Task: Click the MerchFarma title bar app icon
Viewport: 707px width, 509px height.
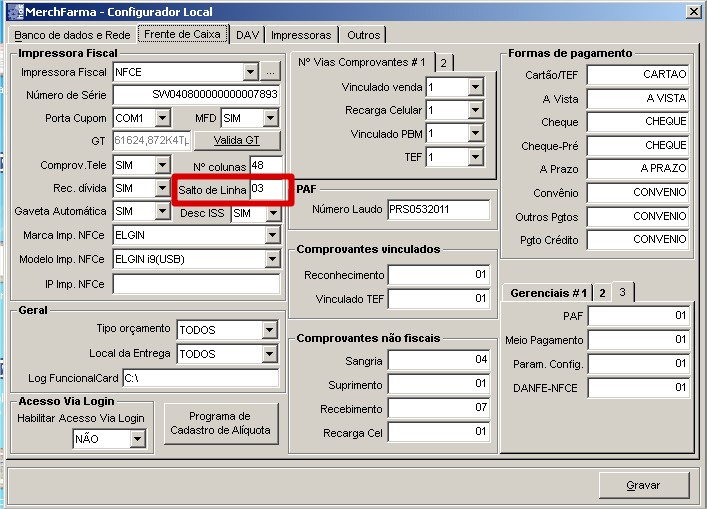Action: 12,10
